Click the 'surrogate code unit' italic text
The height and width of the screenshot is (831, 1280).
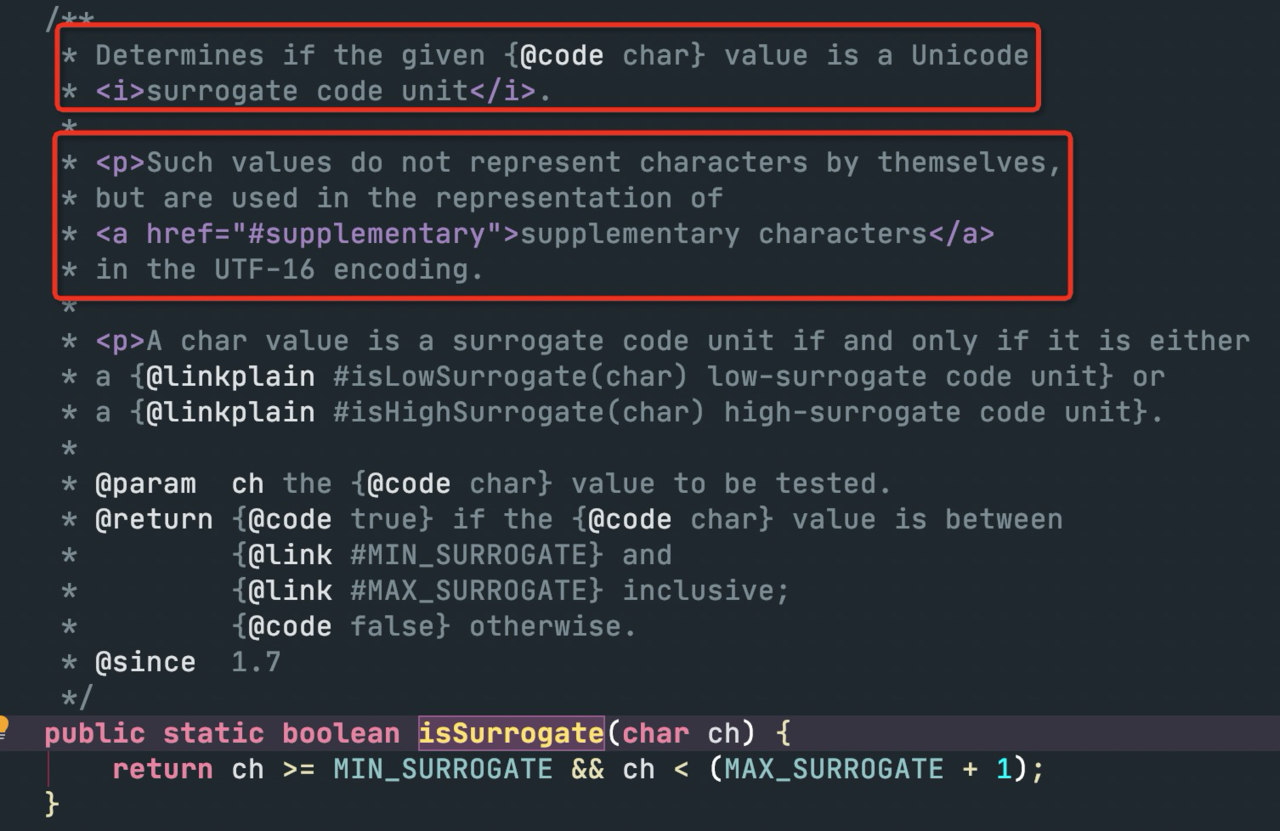307,91
